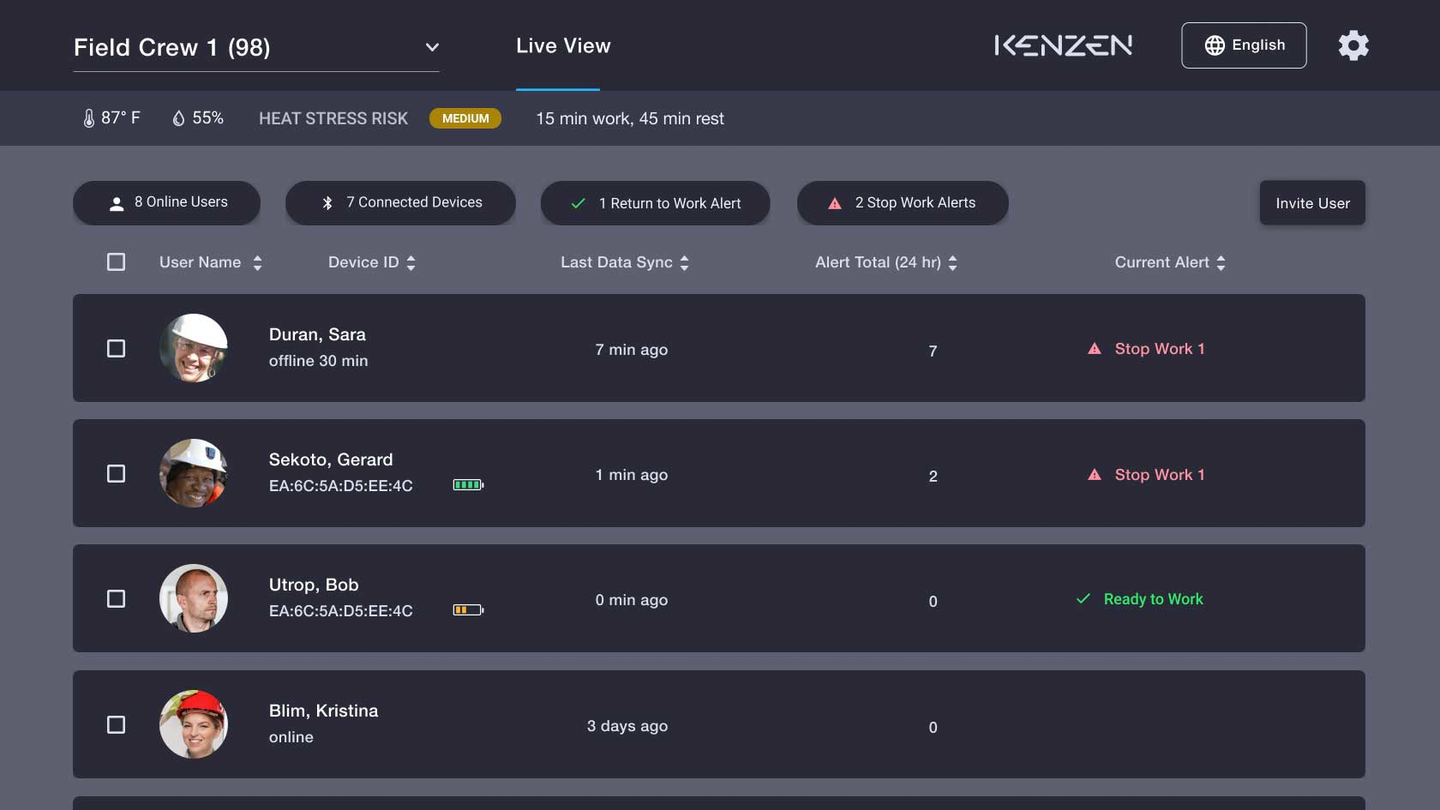The width and height of the screenshot is (1440, 810).
Task: Filter by 2 Stop Work Alerts
Action: 902,203
